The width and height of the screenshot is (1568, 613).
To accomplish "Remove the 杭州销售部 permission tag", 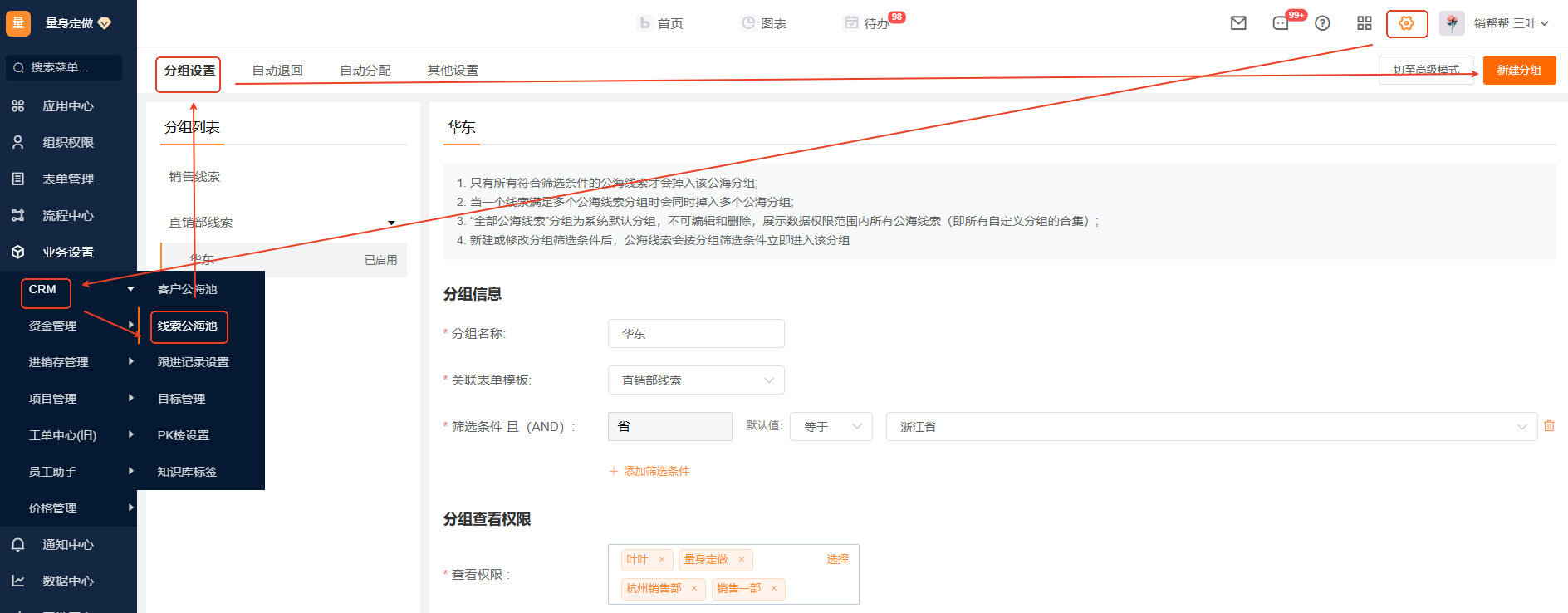I will pyautogui.click(x=694, y=589).
